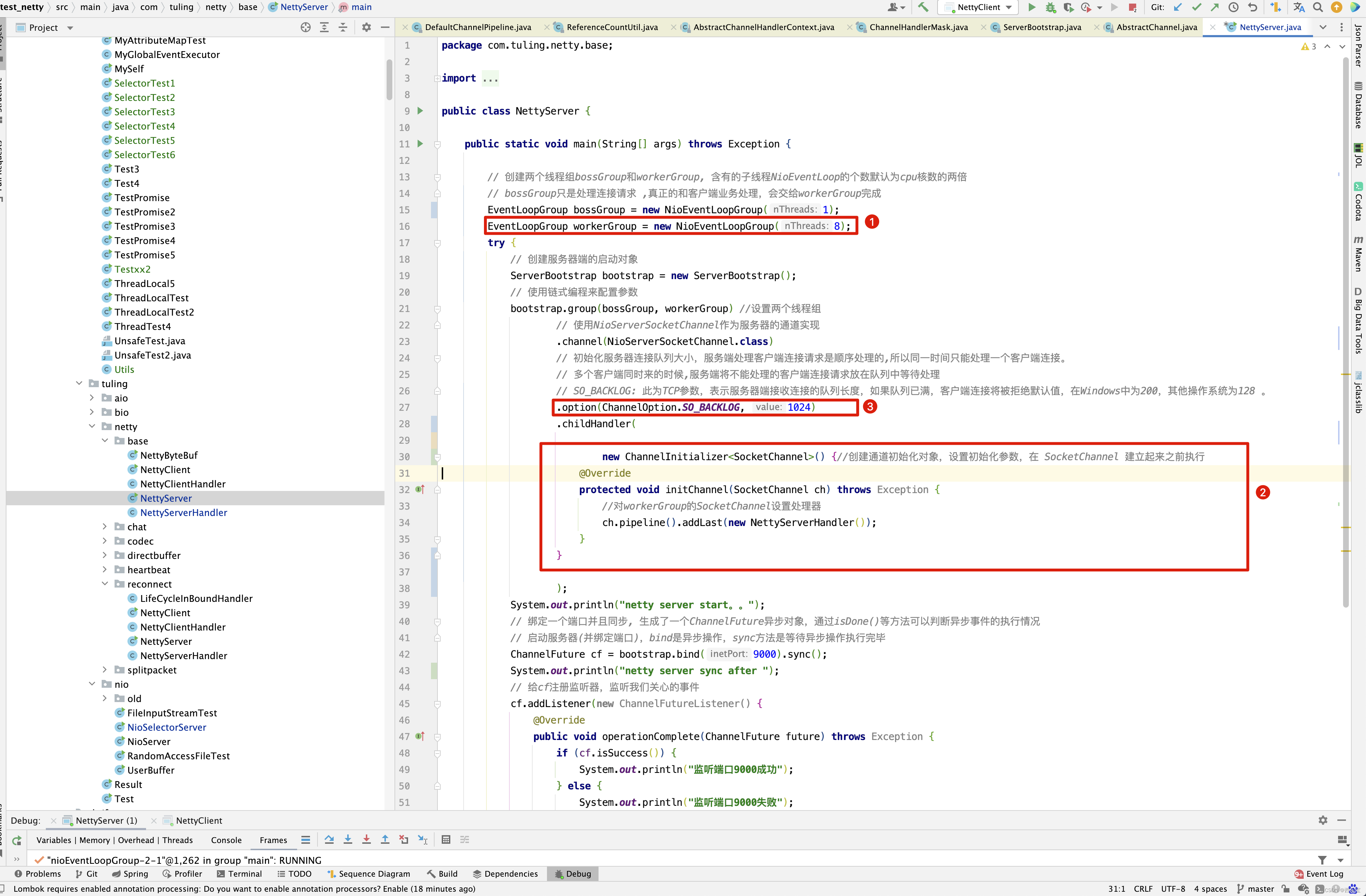Click the Build project hammer icon
This screenshot has width=1366, height=896.
[x=923, y=8]
